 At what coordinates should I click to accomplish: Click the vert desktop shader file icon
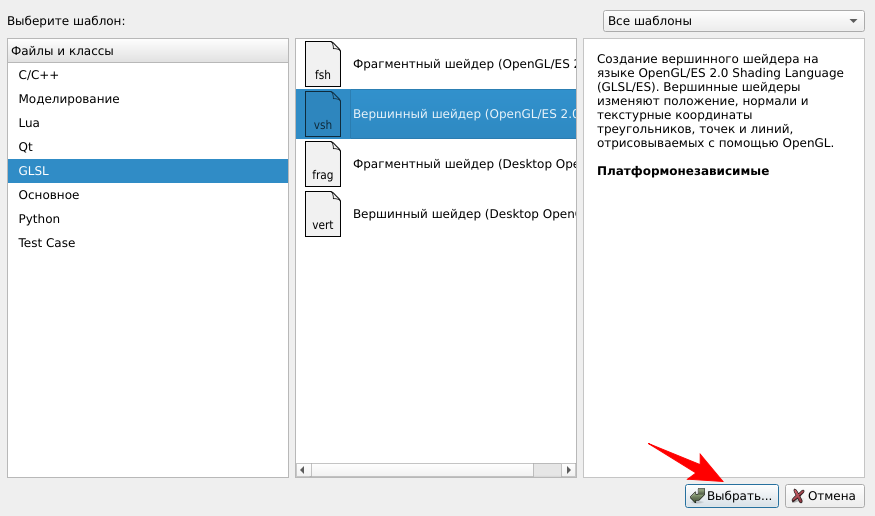click(322, 214)
